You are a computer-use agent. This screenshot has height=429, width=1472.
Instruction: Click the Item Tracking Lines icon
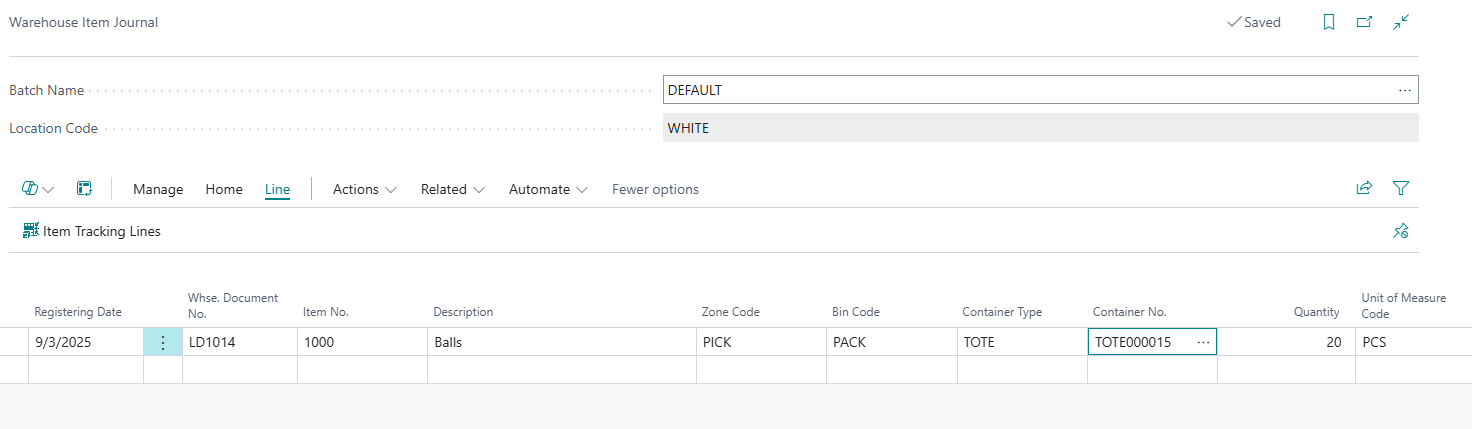click(31, 231)
